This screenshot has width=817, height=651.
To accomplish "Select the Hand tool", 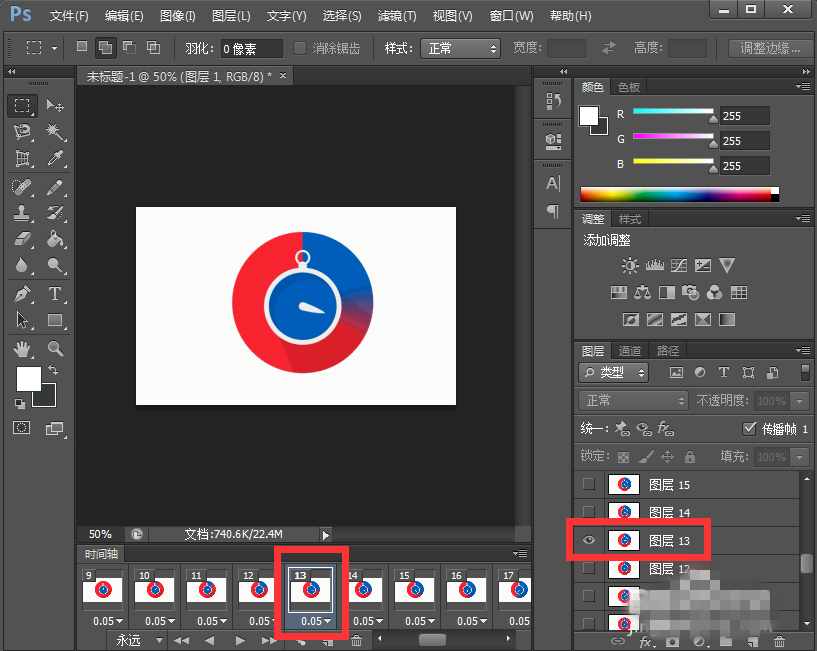I will [24, 348].
